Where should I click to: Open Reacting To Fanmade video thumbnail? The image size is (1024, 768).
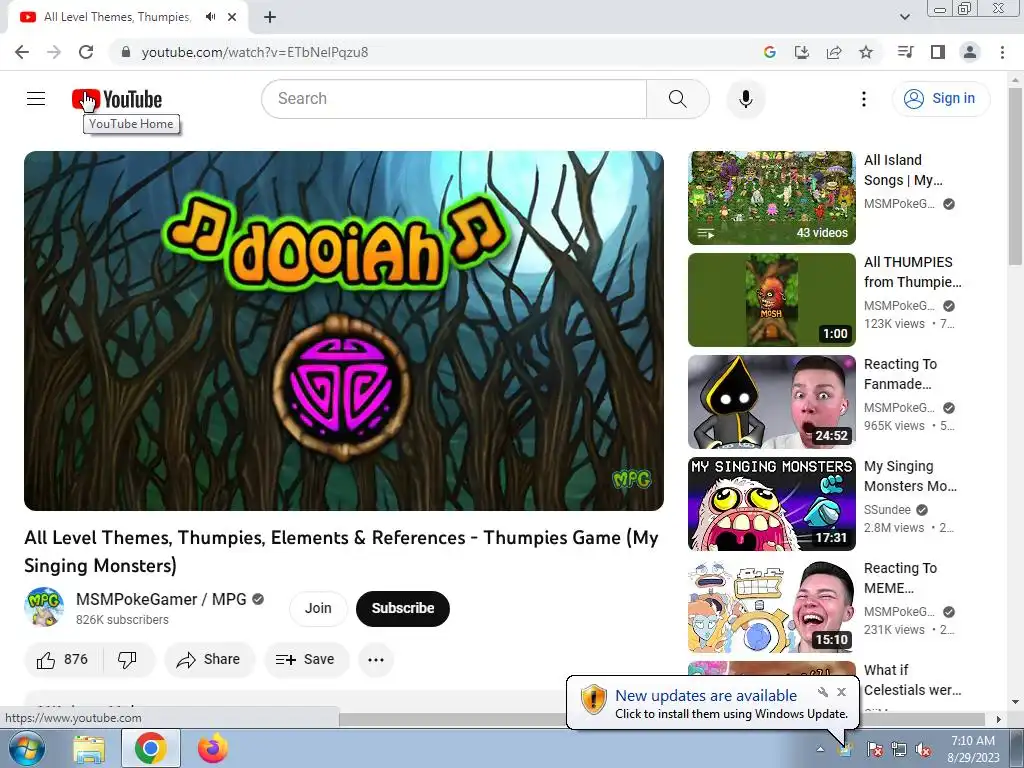click(771, 402)
